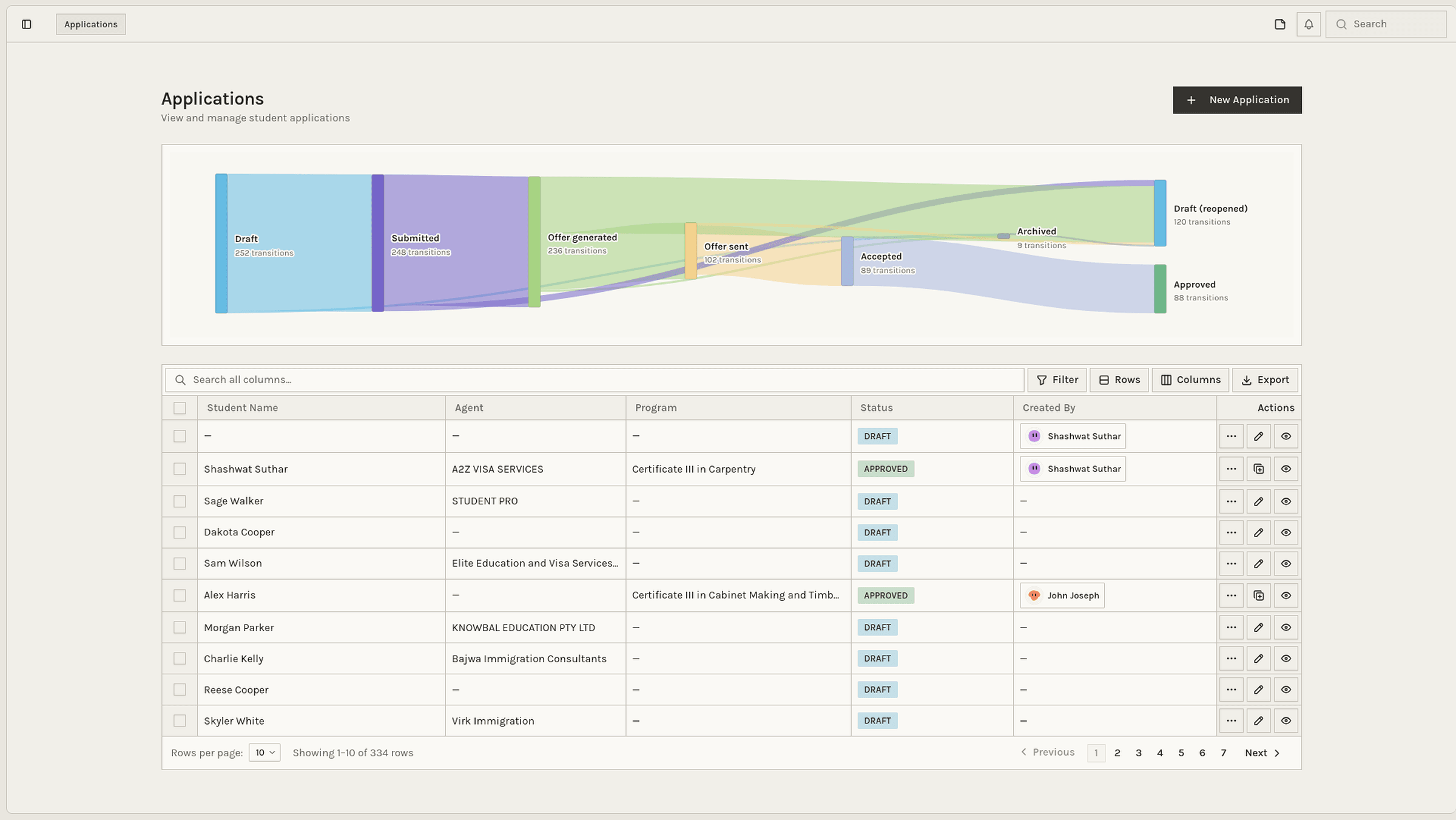The image size is (1456, 820).
Task: Go to page 4
Action: (x=1159, y=753)
